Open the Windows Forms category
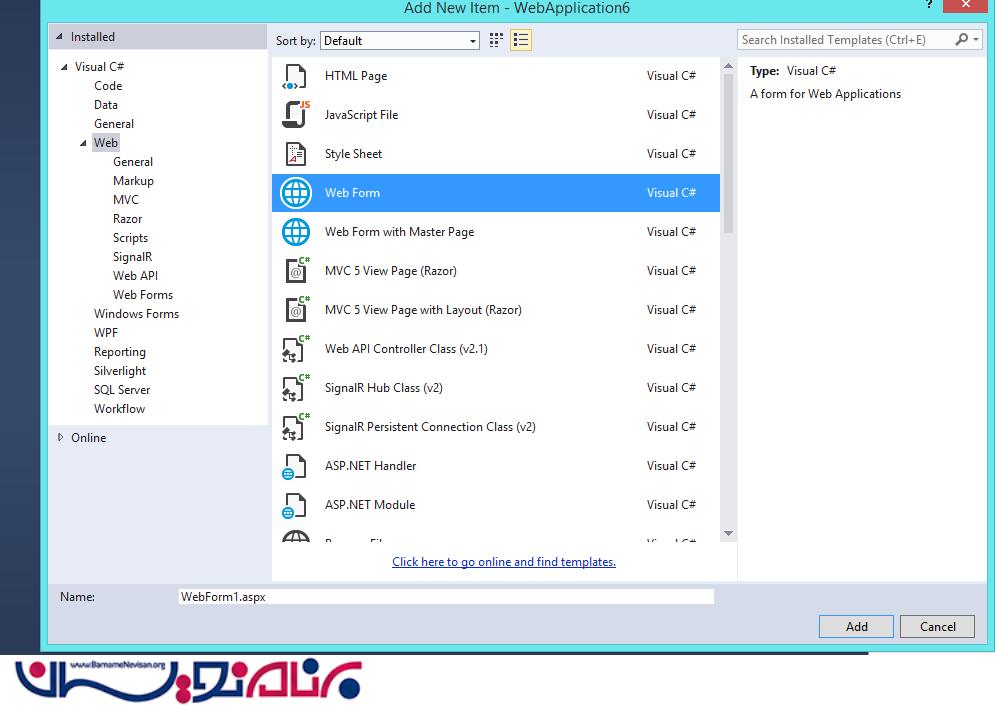The image size is (995, 705). [136, 314]
